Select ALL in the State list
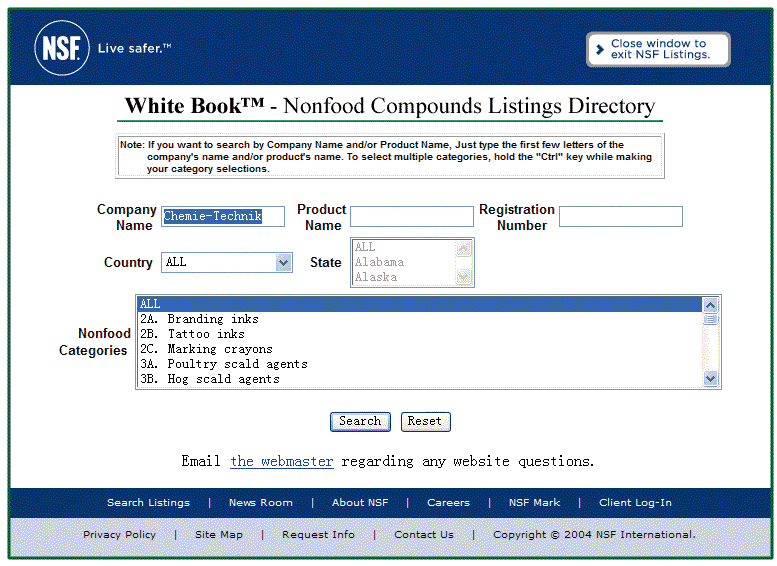The width and height of the screenshot is (777, 566). click(404, 247)
